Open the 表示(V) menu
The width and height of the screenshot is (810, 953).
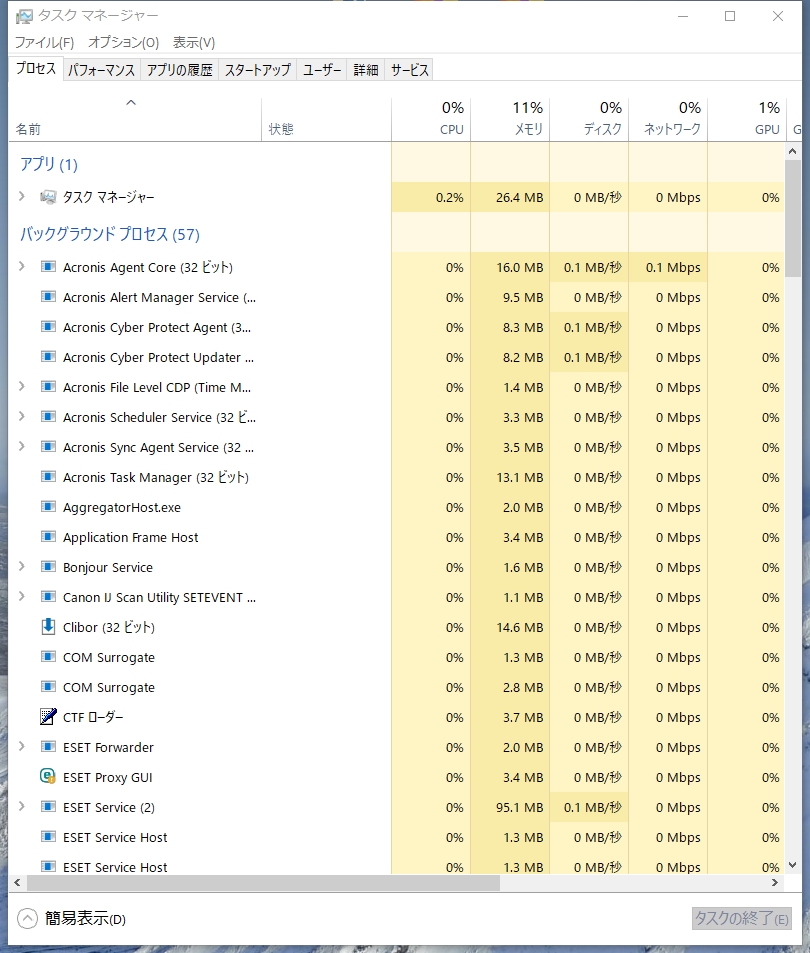194,43
